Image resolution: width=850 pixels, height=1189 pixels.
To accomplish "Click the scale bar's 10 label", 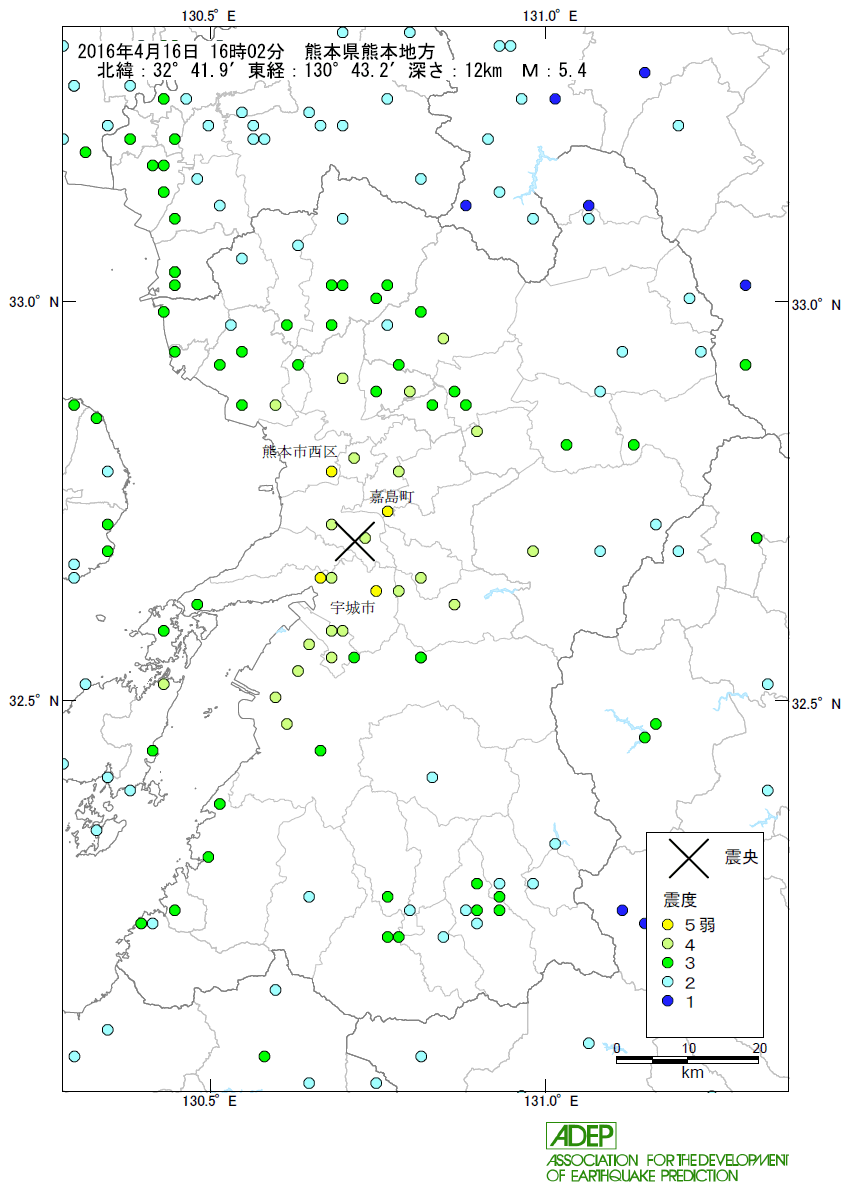I will (x=688, y=1048).
